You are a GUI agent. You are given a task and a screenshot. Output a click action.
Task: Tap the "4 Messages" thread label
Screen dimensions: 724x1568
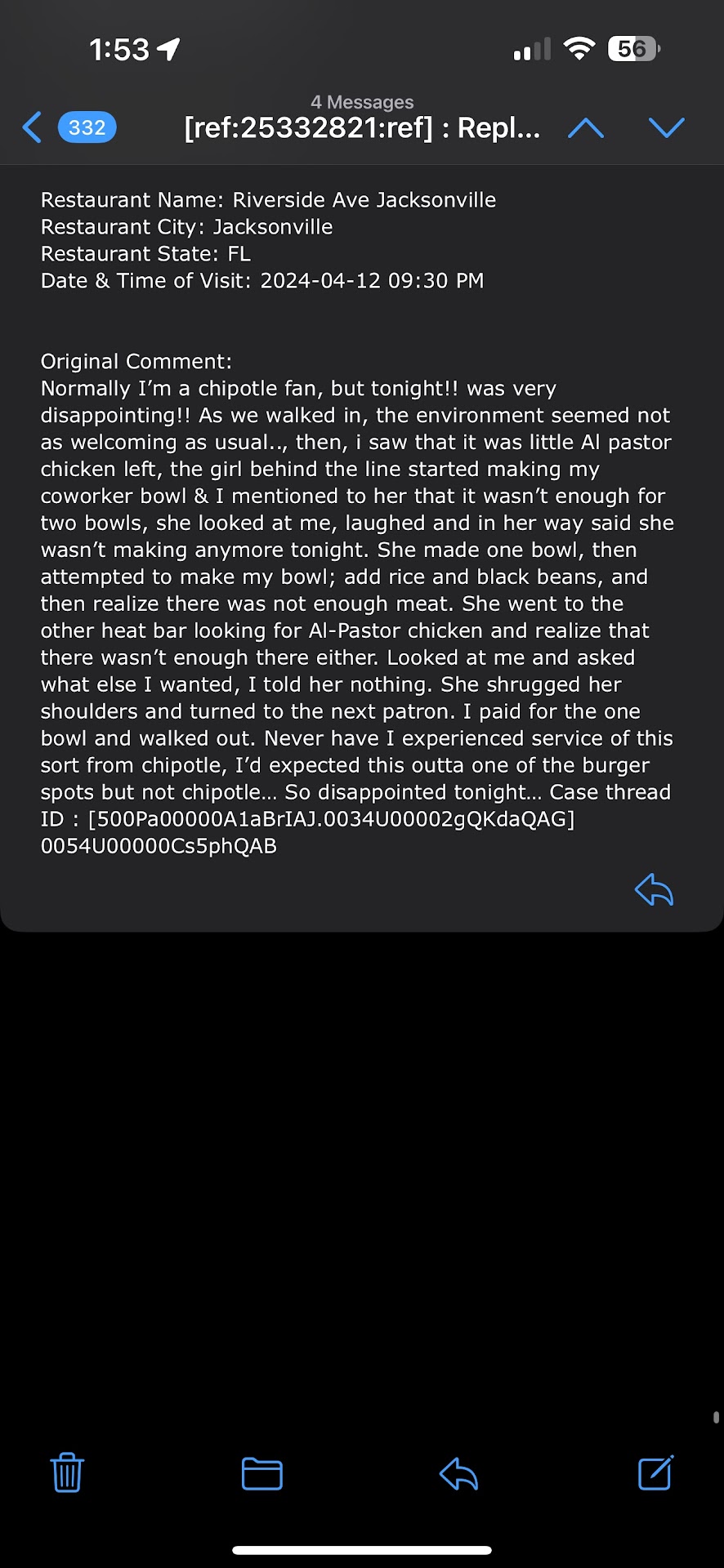362,102
